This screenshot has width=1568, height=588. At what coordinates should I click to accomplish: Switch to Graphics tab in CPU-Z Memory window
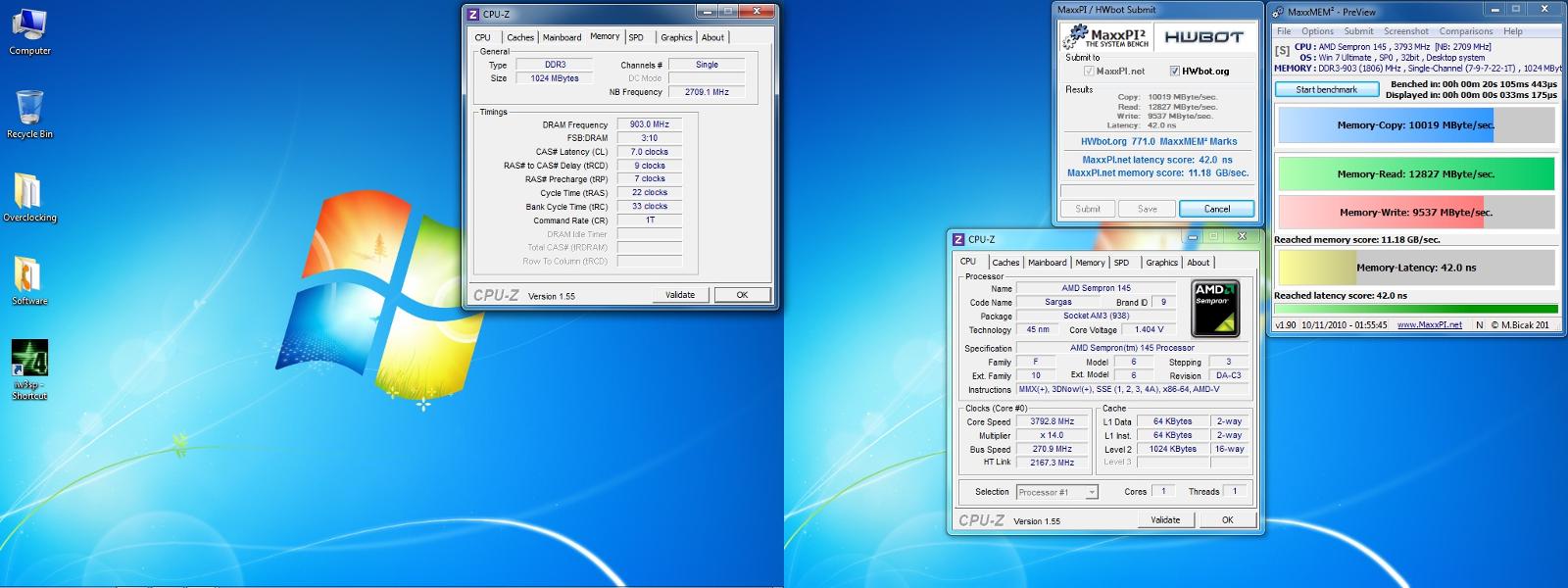pyautogui.click(x=676, y=37)
